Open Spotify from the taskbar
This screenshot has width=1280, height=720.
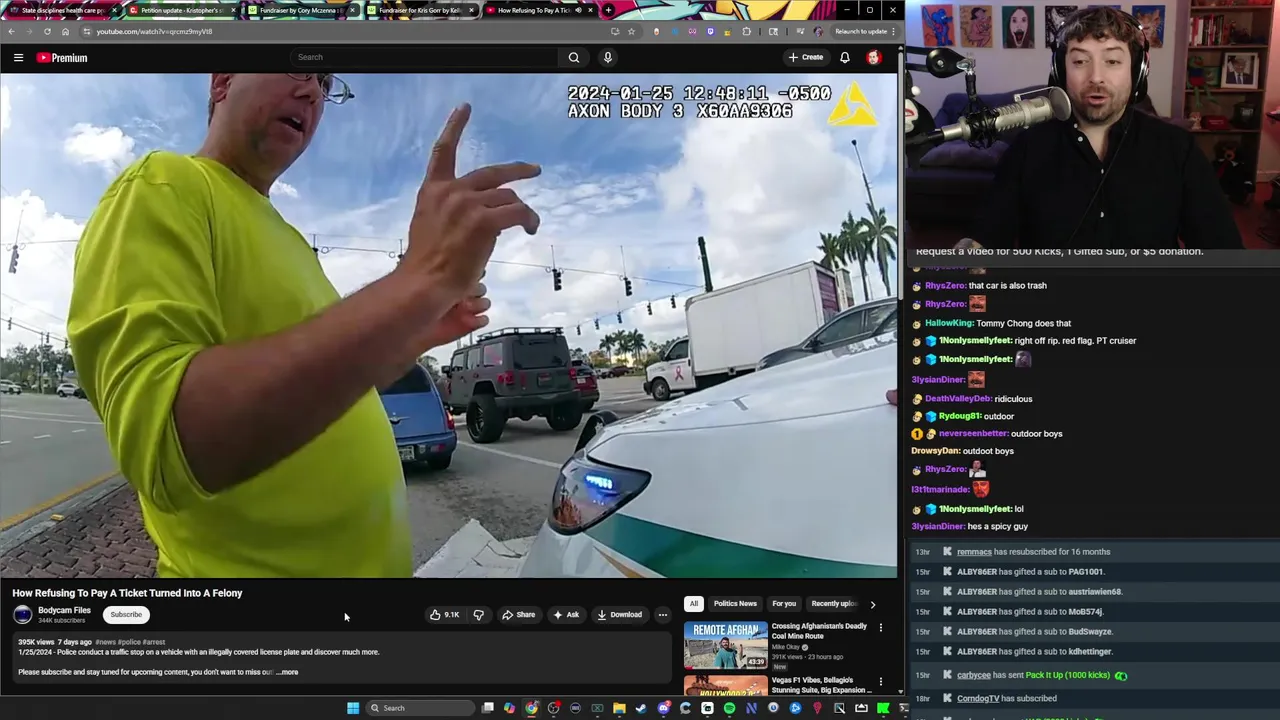[x=729, y=708]
